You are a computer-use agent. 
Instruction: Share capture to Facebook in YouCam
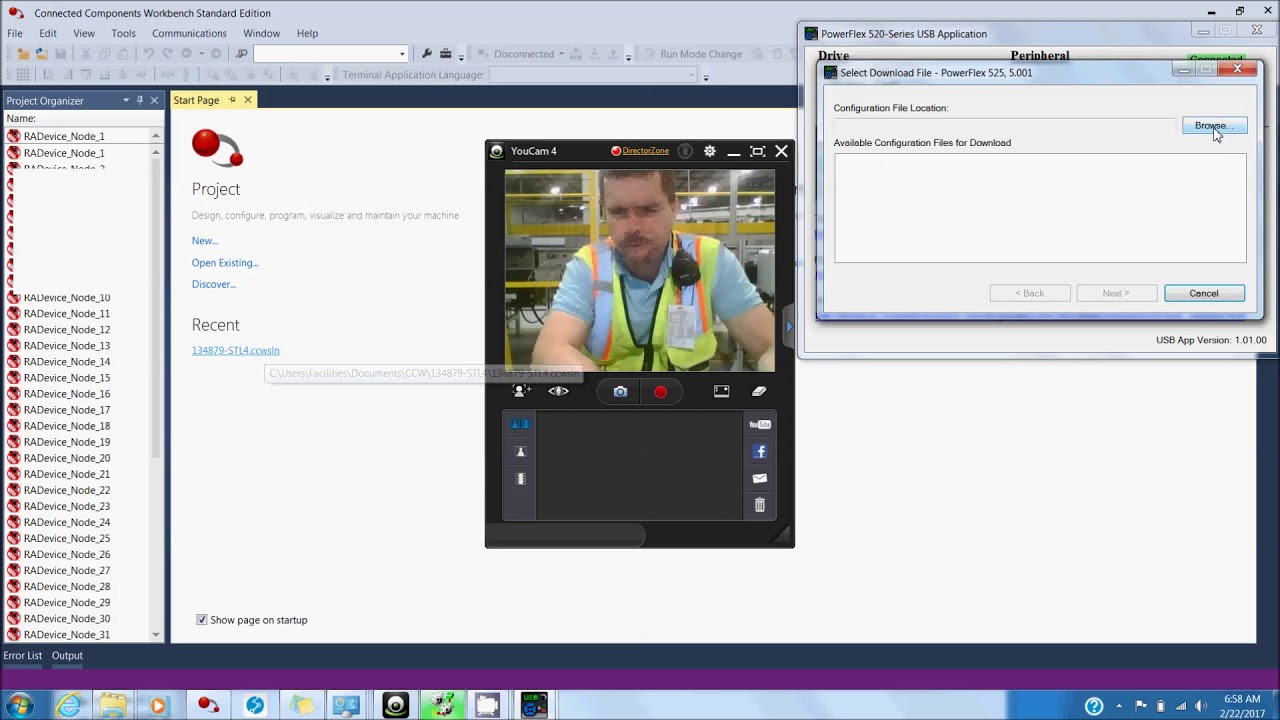(x=760, y=451)
